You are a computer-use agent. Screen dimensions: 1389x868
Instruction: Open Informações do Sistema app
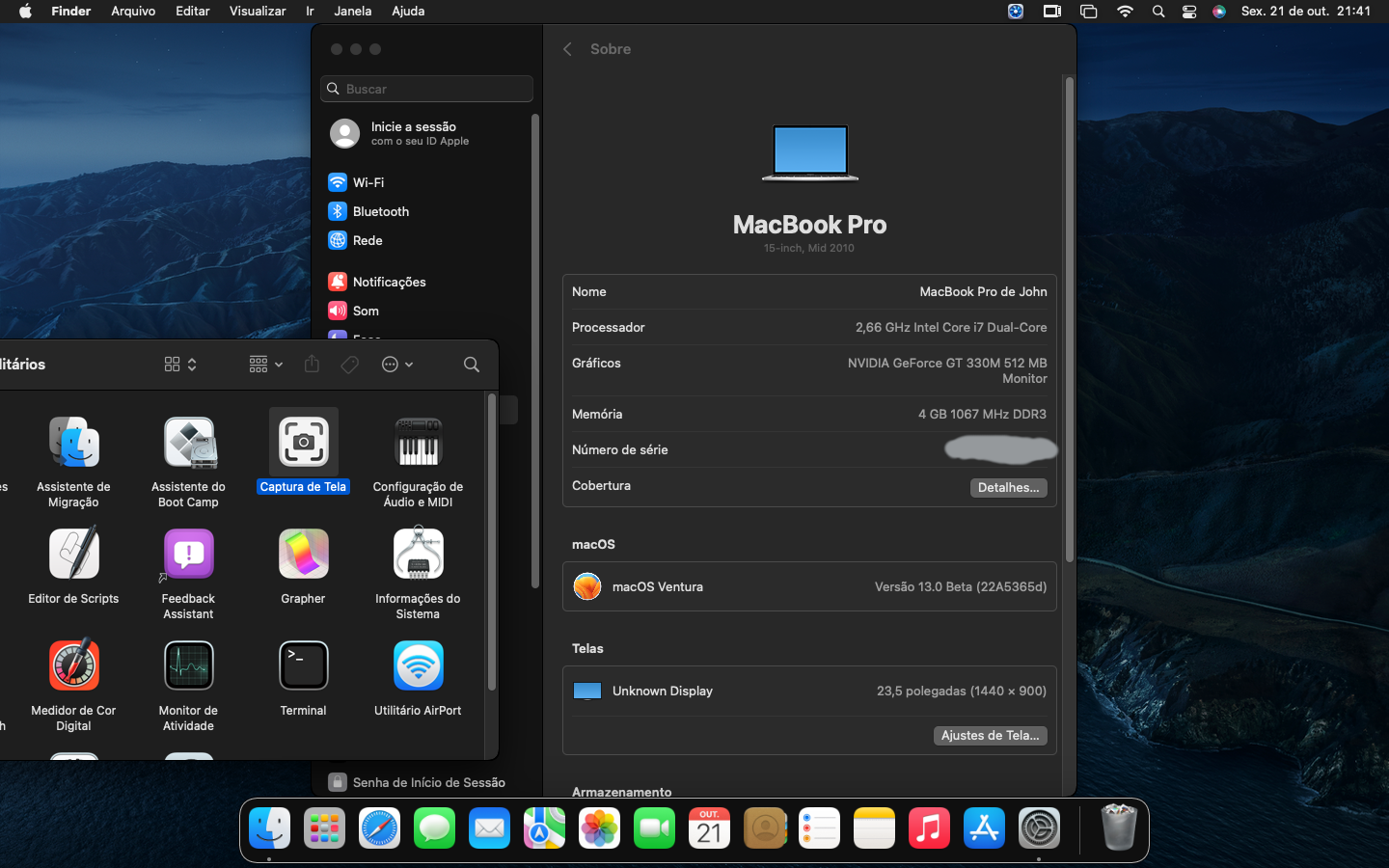click(418, 554)
